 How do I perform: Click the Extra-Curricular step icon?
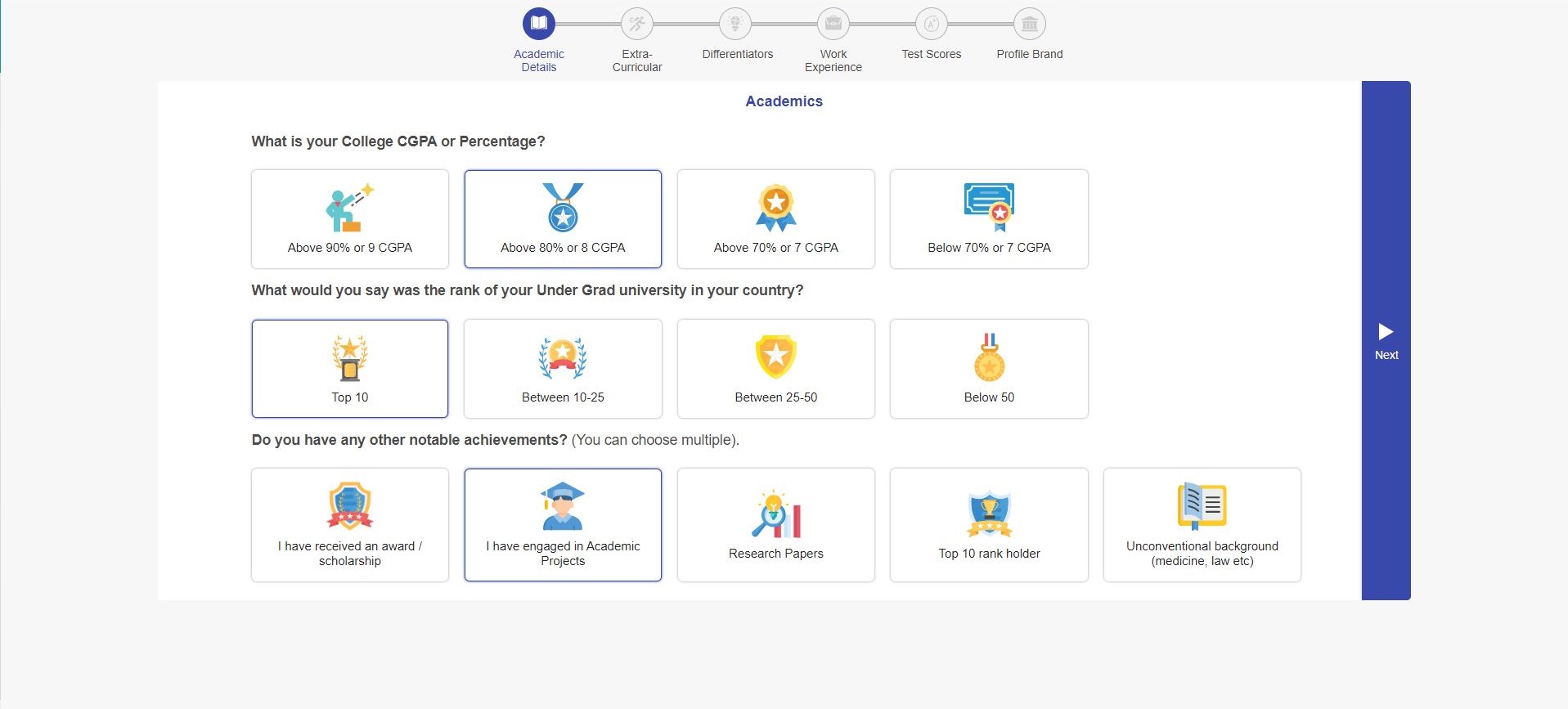[x=636, y=24]
